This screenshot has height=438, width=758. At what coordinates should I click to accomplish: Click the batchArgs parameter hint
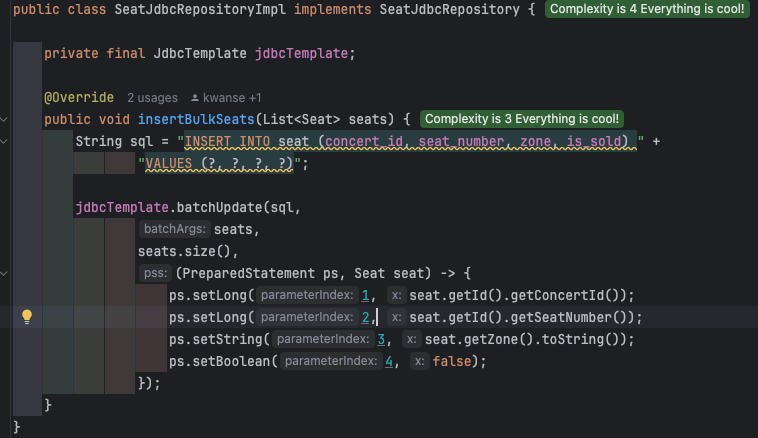click(x=175, y=229)
